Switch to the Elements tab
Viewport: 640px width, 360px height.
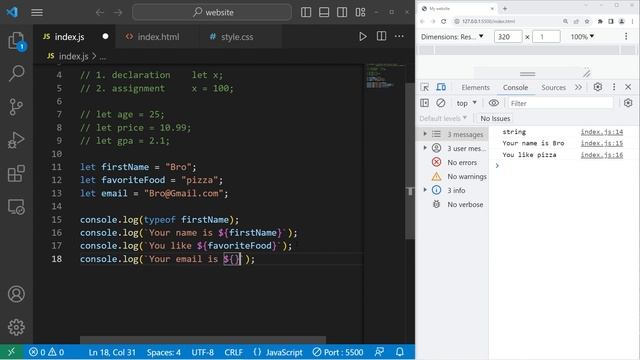pyautogui.click(x=475, y=87)
